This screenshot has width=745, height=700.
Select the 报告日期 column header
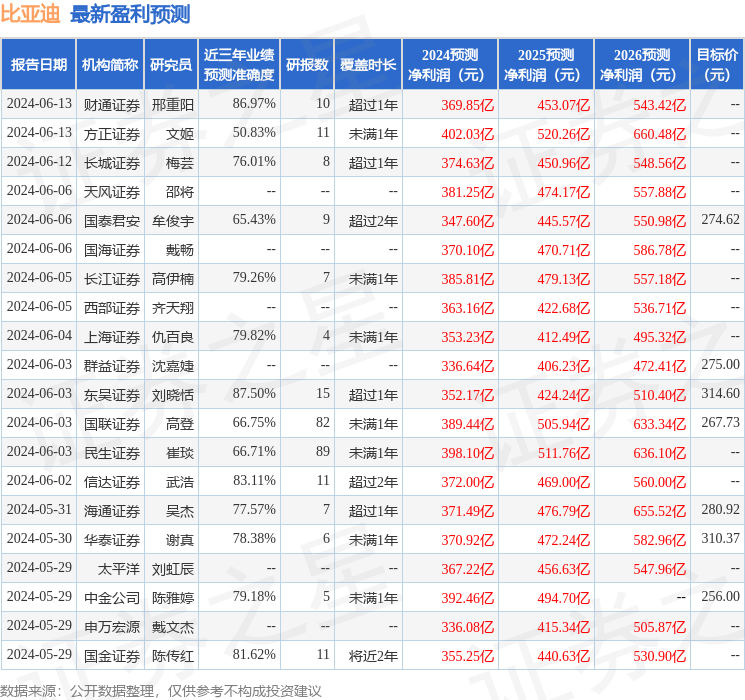(38, 65)
